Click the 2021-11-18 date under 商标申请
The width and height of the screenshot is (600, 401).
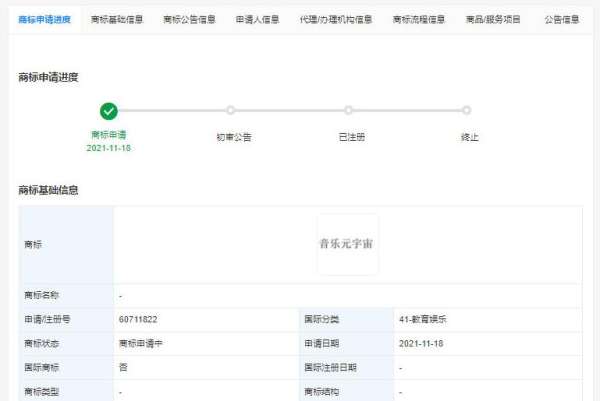pos(109,148)
